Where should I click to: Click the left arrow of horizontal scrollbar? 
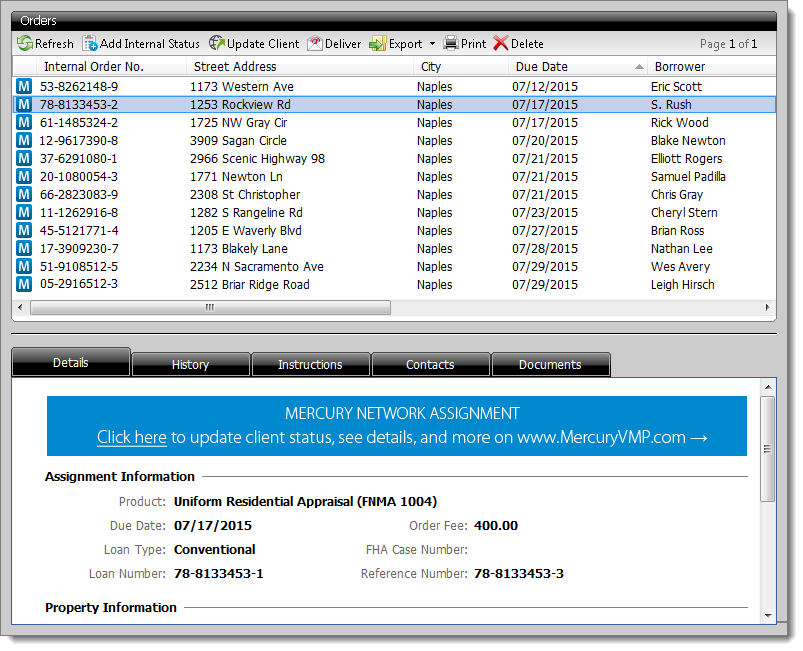pos(20,307)
